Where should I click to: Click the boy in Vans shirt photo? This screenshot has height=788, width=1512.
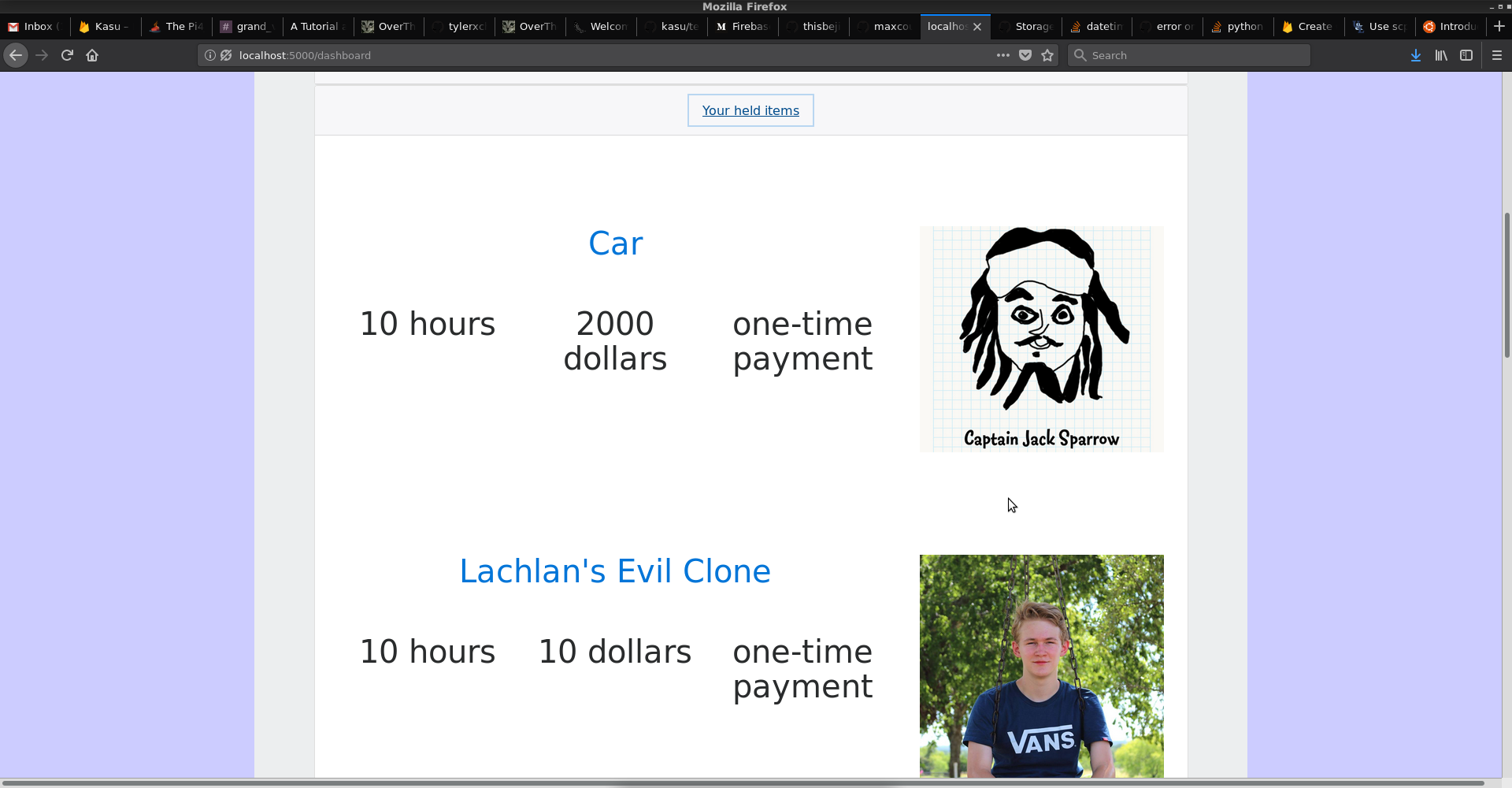(x=1042, y=667)
